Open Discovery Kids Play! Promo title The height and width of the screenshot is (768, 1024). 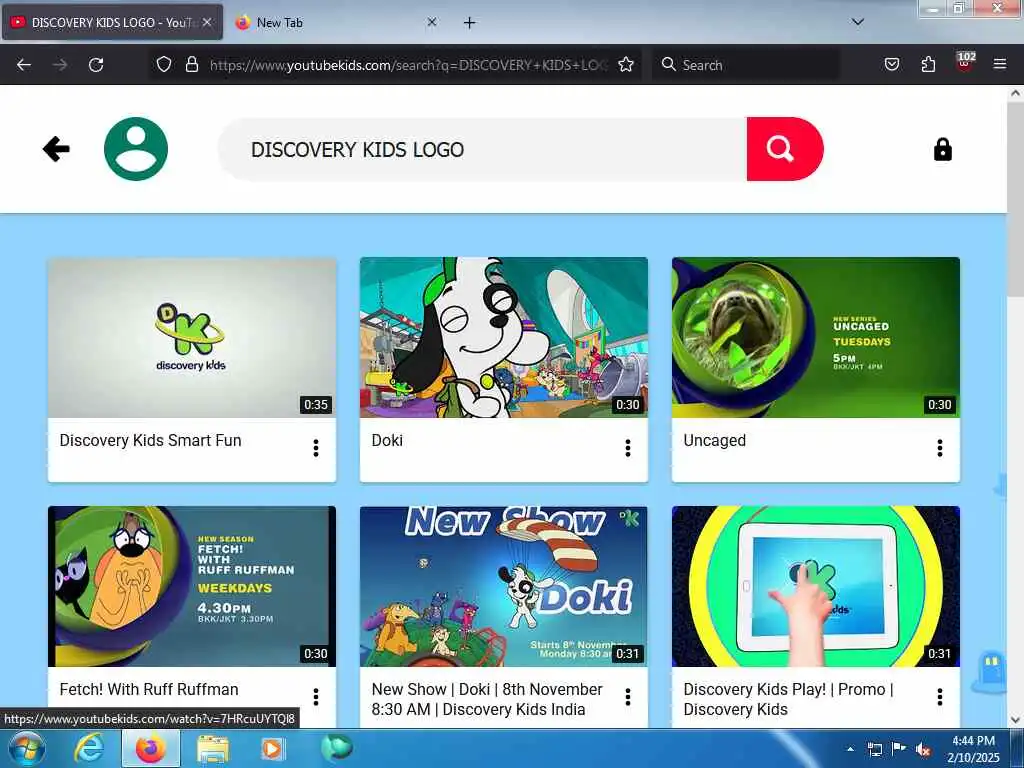coord(788,699)
